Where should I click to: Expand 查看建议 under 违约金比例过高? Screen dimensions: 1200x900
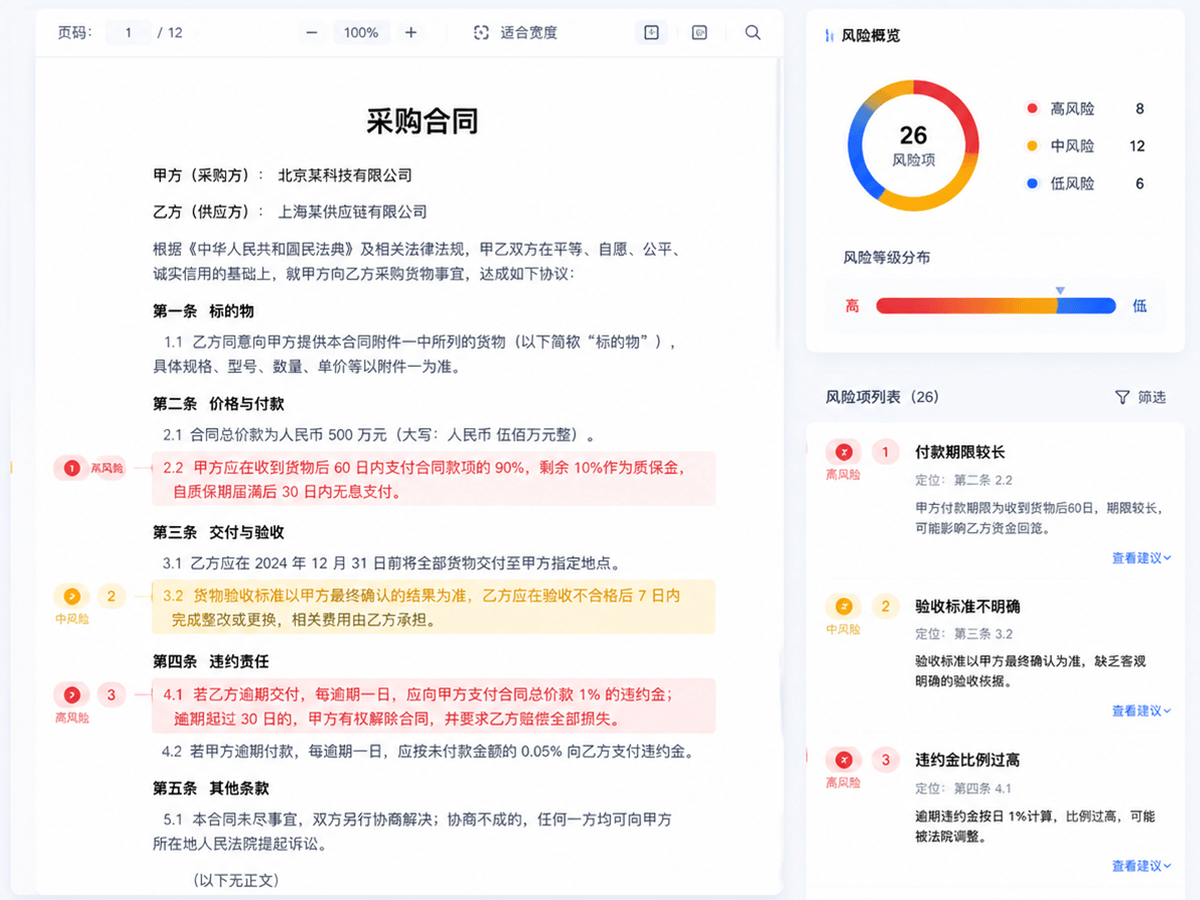pos(1141,866)
